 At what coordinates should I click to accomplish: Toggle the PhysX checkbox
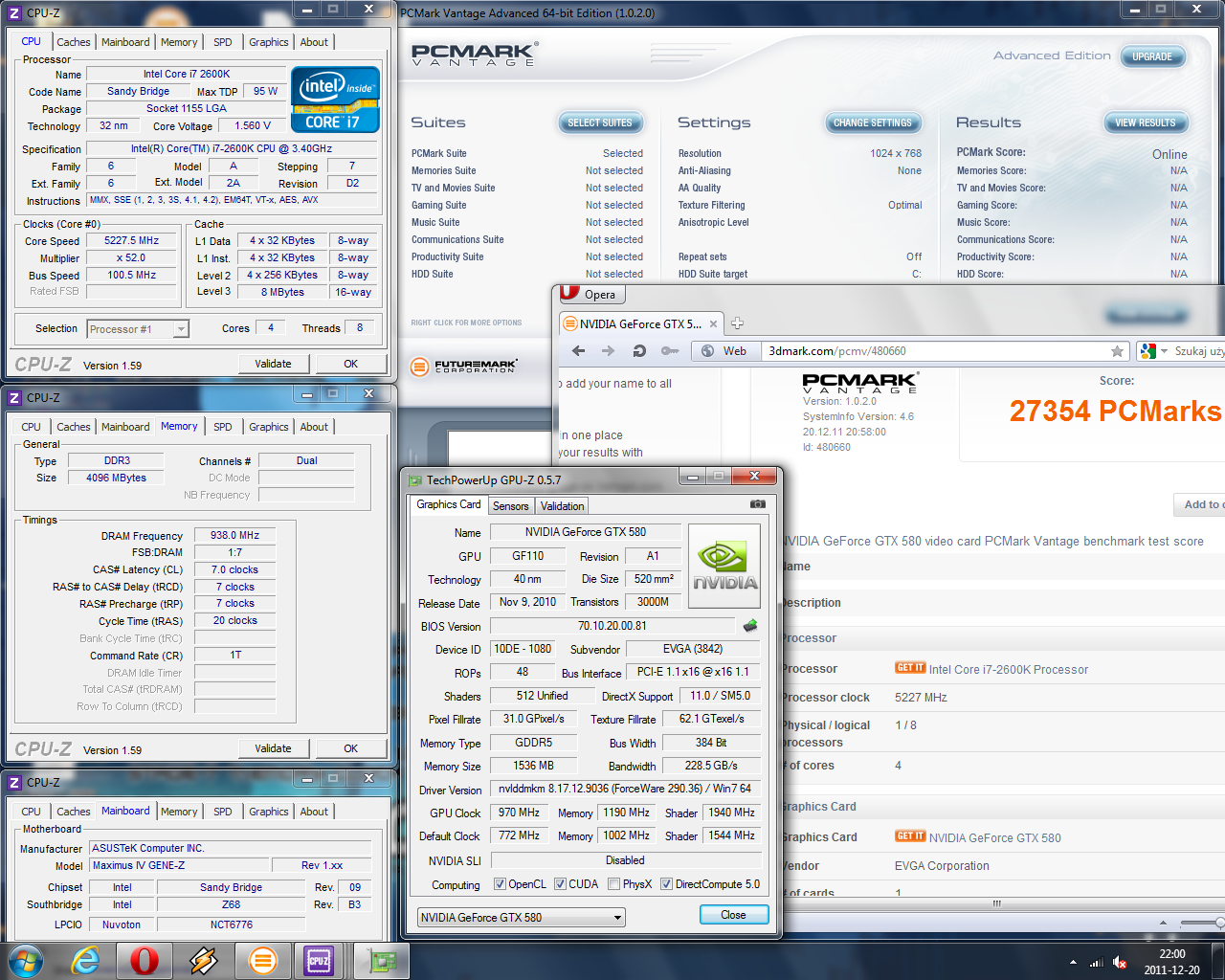(614, 884)
